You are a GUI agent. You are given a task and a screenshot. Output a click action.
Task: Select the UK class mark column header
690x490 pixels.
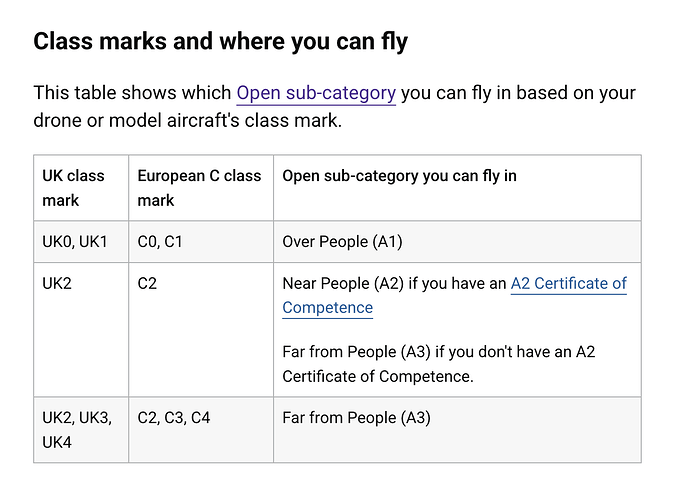click(x=81, y=188)
